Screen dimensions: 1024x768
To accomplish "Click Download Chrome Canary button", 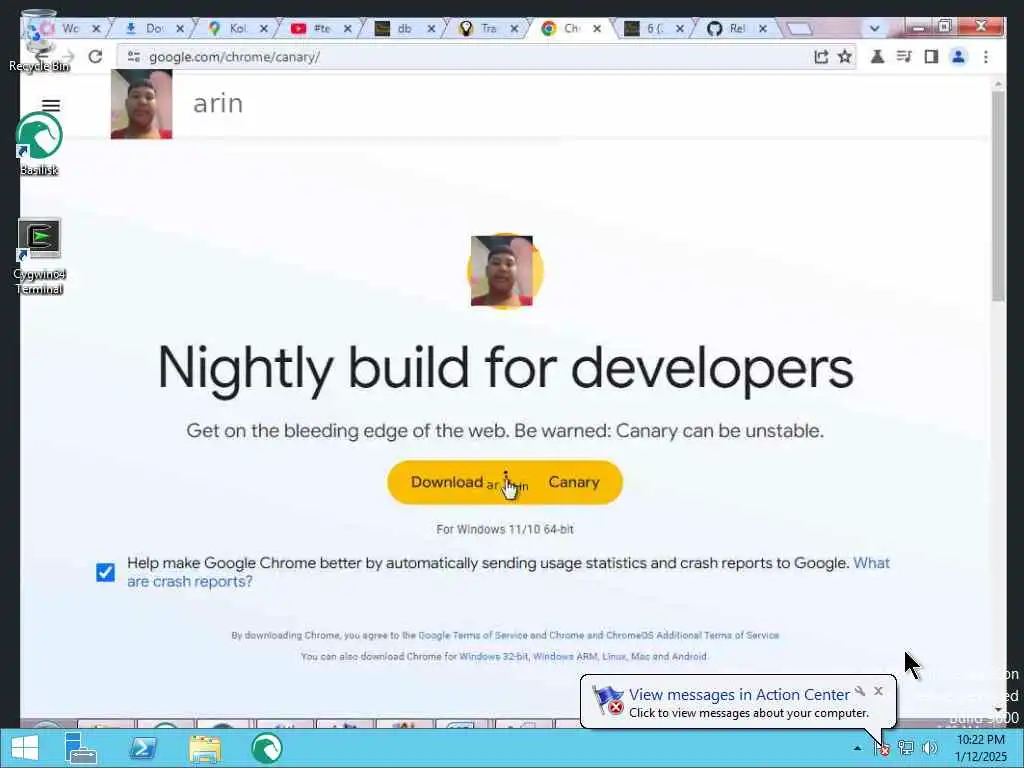I will tap(505, 483).
